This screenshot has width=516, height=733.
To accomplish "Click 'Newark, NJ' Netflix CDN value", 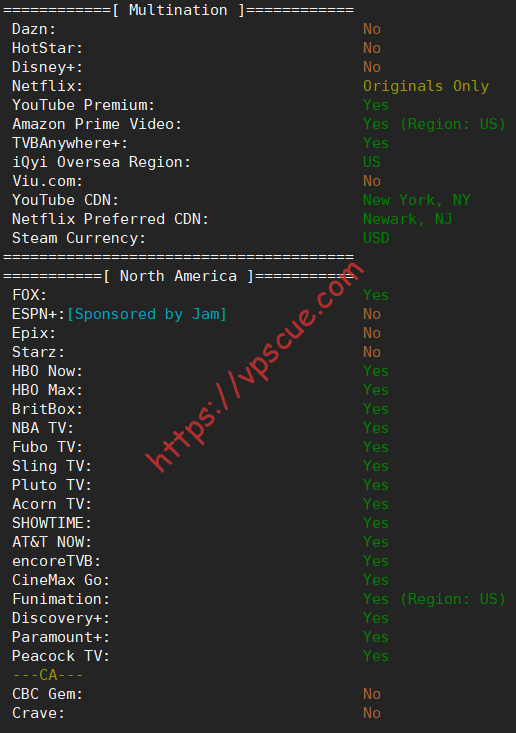I will [407, 219].
